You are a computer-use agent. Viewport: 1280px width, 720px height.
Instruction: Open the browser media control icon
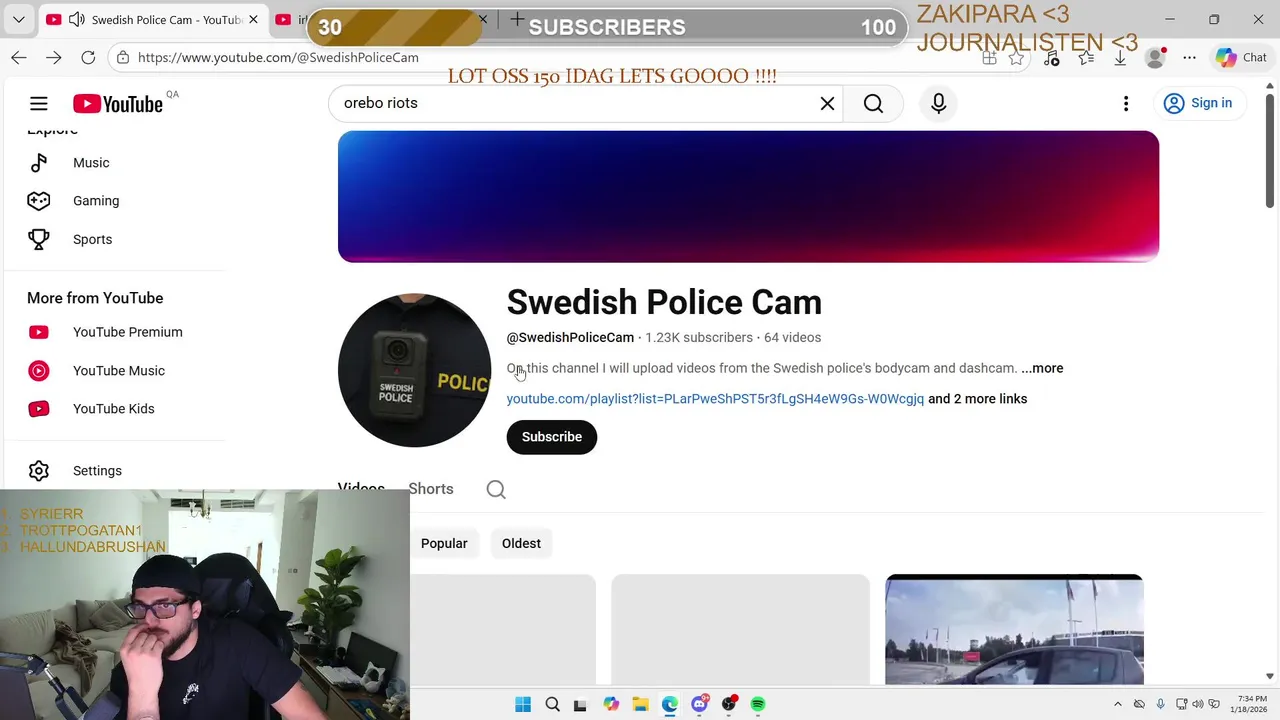click(x=1051, y=58)
